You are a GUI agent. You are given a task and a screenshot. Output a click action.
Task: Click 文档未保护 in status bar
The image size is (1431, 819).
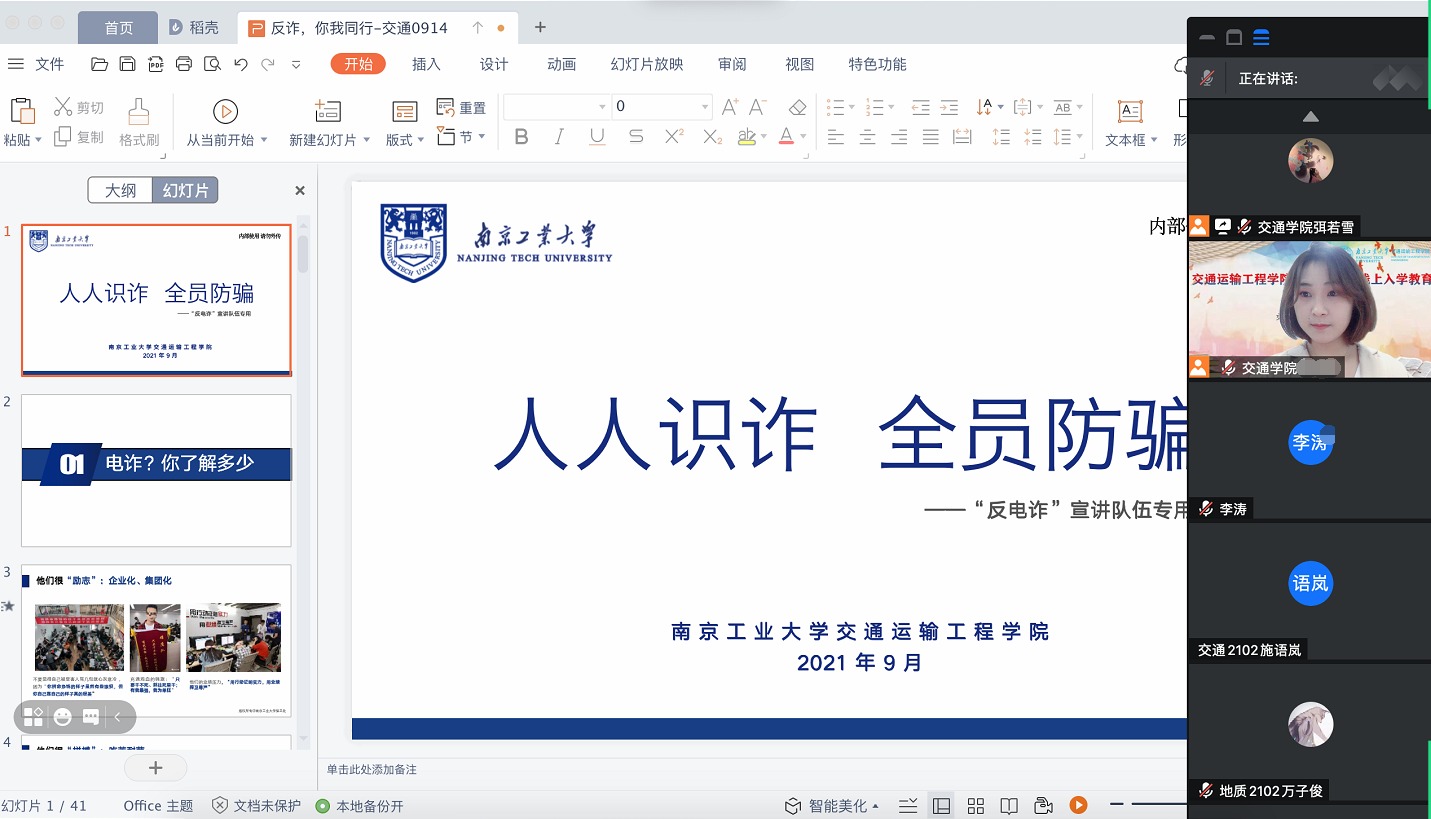(x=257, y=806)
